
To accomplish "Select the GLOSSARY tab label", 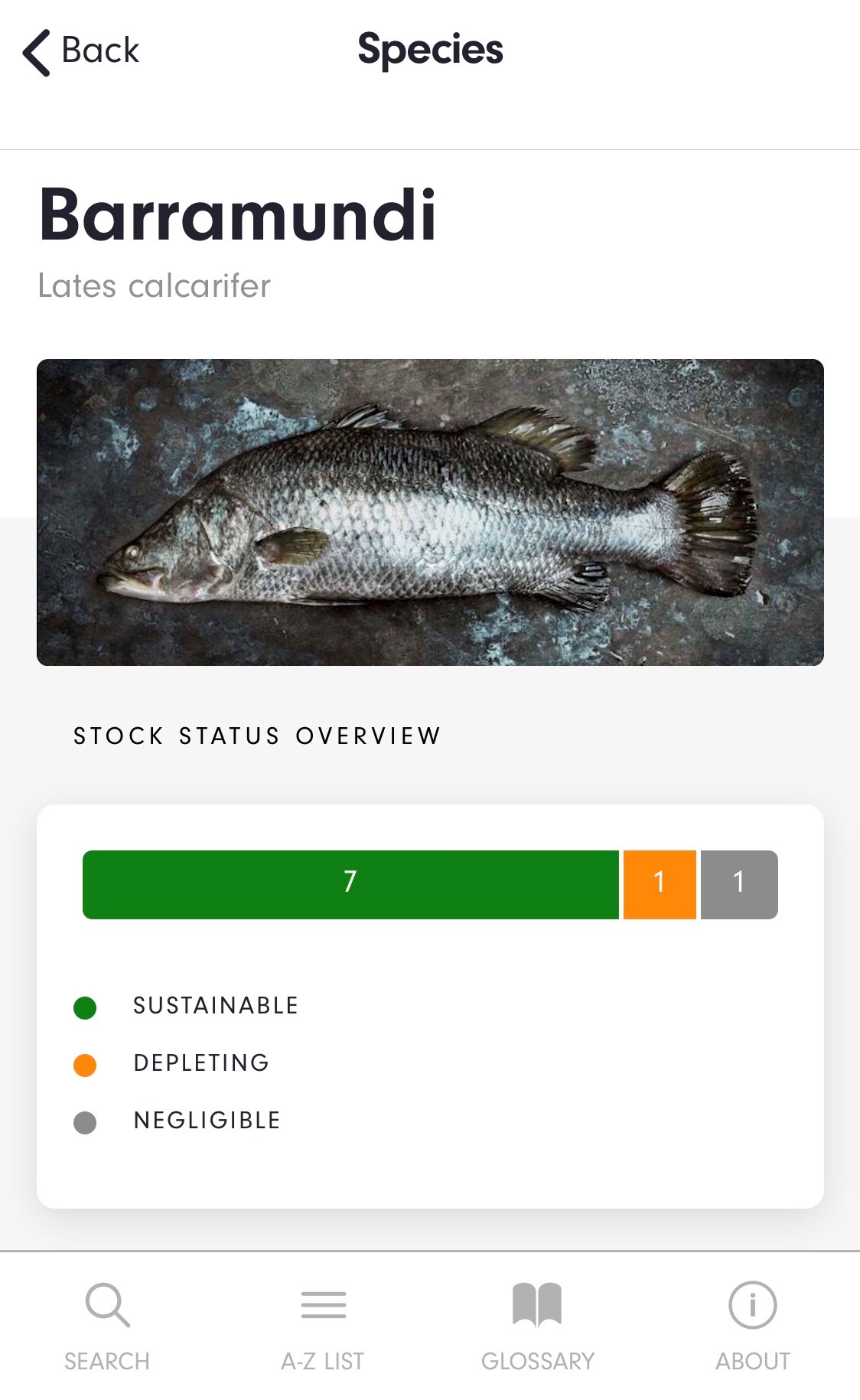I will tap(538, 1362).
